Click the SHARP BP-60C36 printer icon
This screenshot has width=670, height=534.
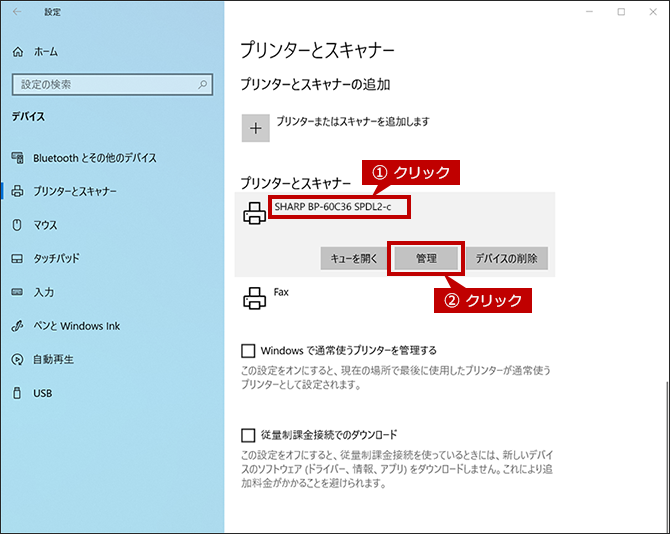[x=255, y=213]
